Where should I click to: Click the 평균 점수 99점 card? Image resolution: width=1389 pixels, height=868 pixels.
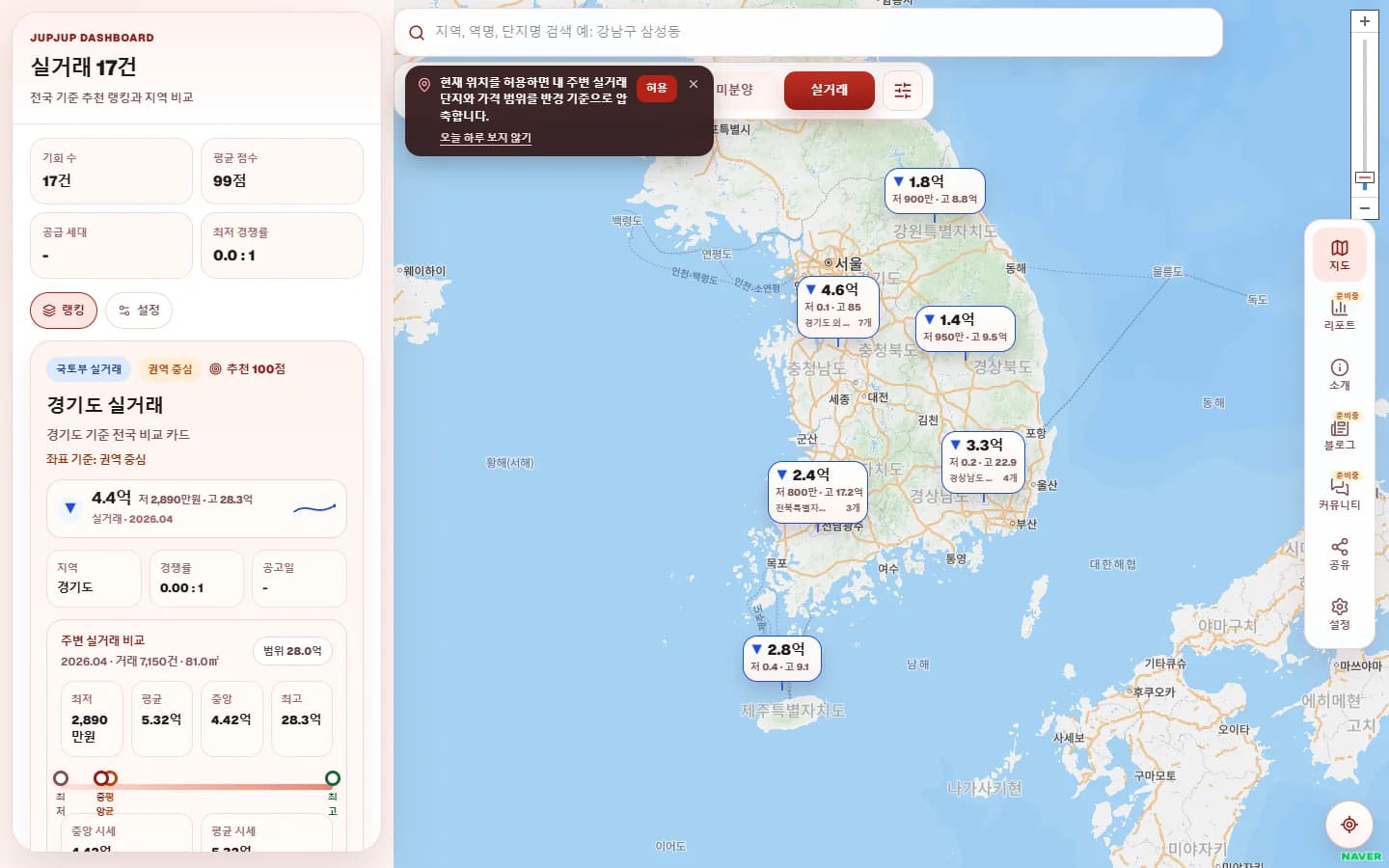click(282, 171)
